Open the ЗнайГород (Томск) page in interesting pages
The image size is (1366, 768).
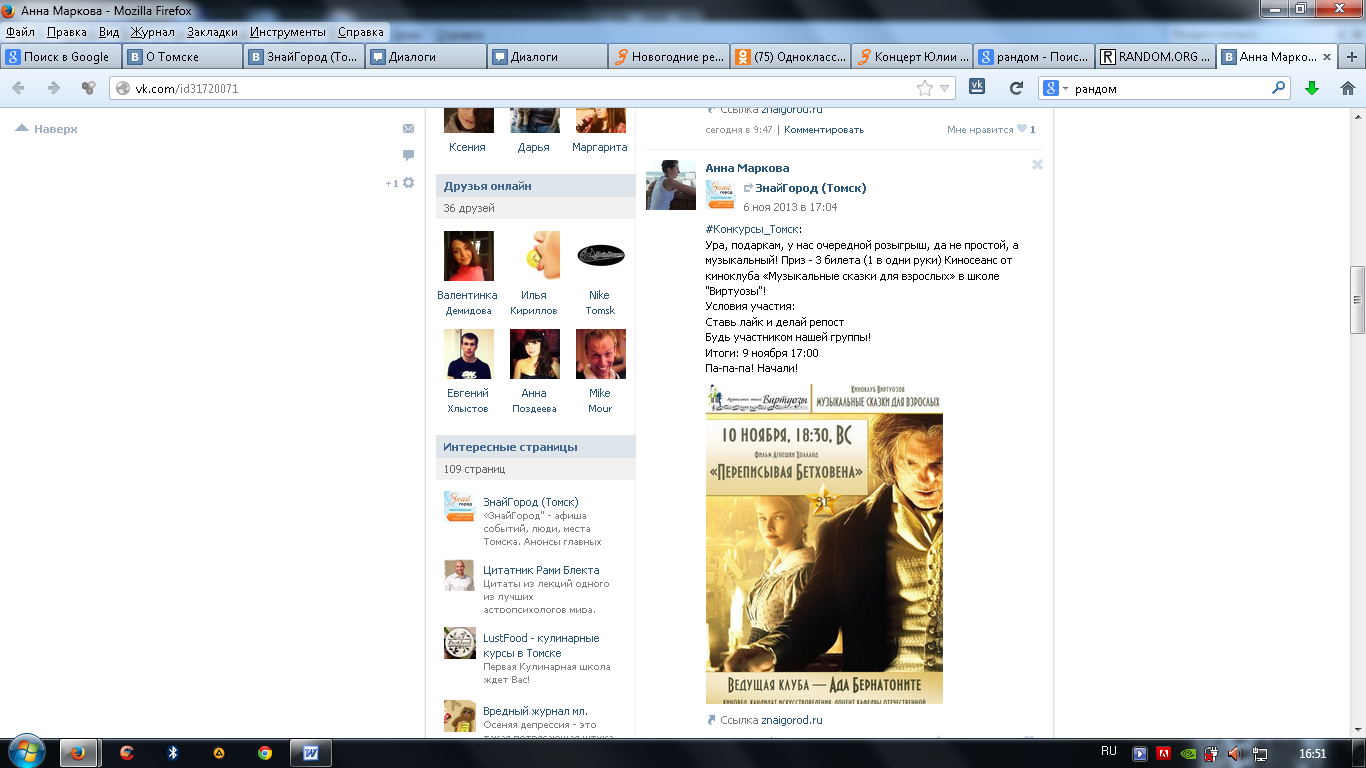pyautogui.click(x=530, y=502)
